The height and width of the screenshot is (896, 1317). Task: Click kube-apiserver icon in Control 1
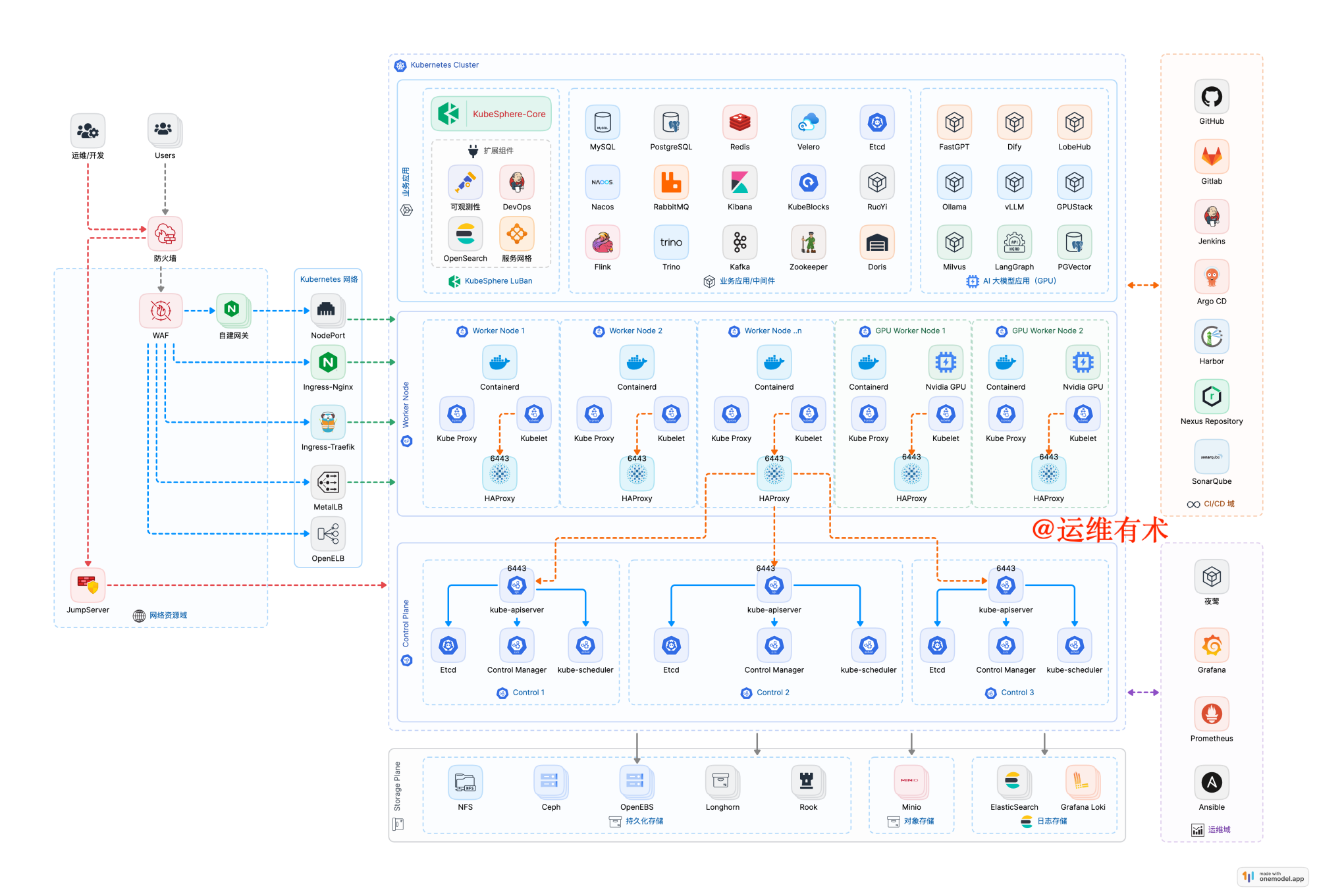516,585
